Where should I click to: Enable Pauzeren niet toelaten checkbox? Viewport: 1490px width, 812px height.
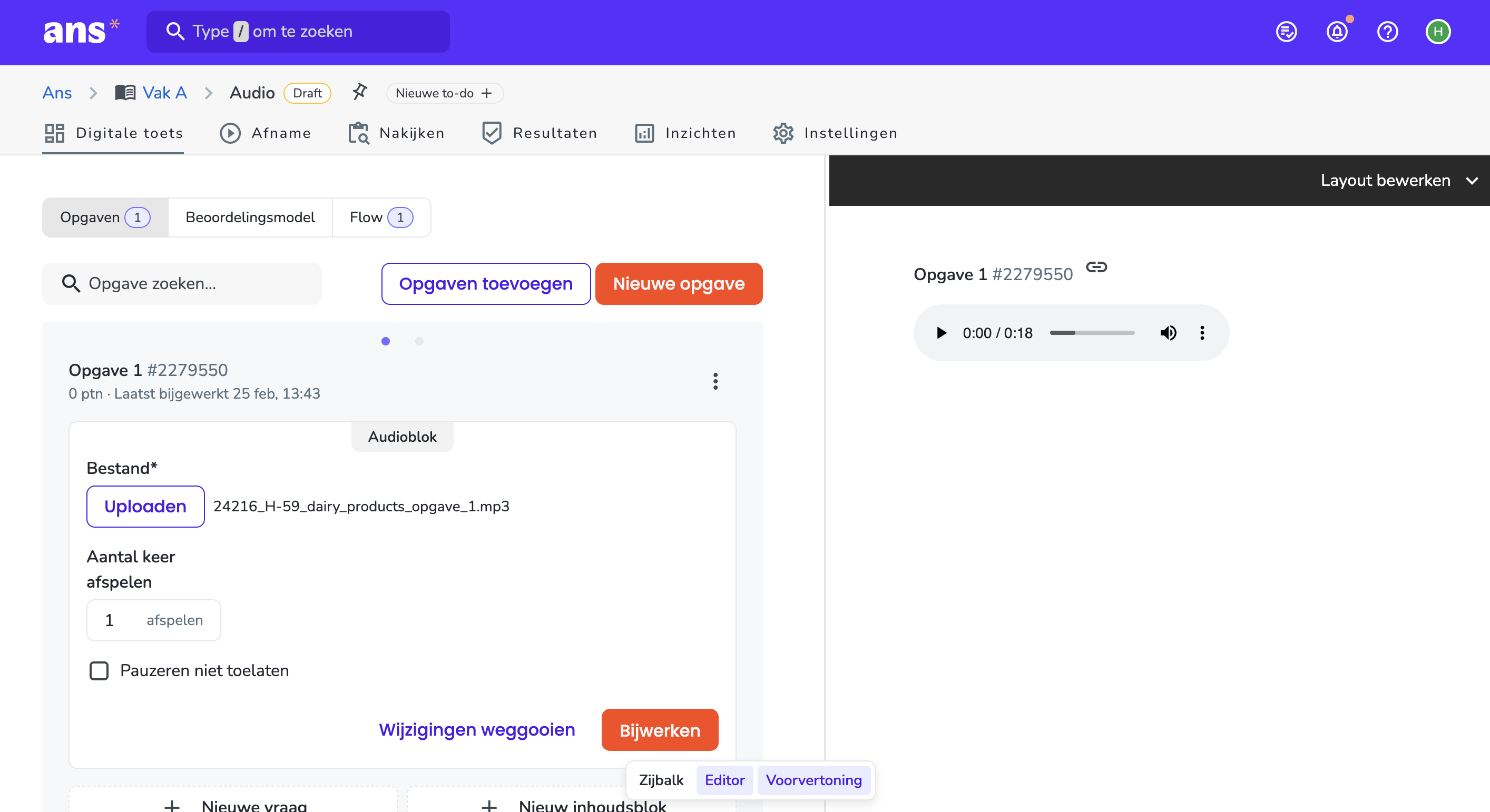coord(99,671)
